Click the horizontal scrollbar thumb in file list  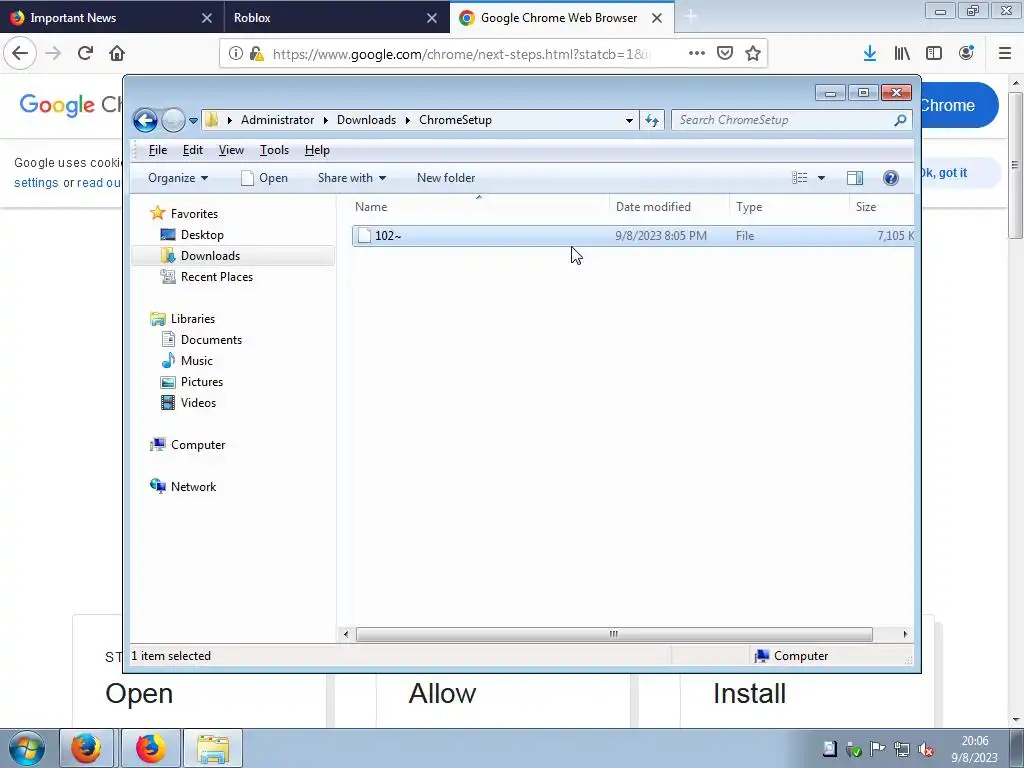(614, 634)
